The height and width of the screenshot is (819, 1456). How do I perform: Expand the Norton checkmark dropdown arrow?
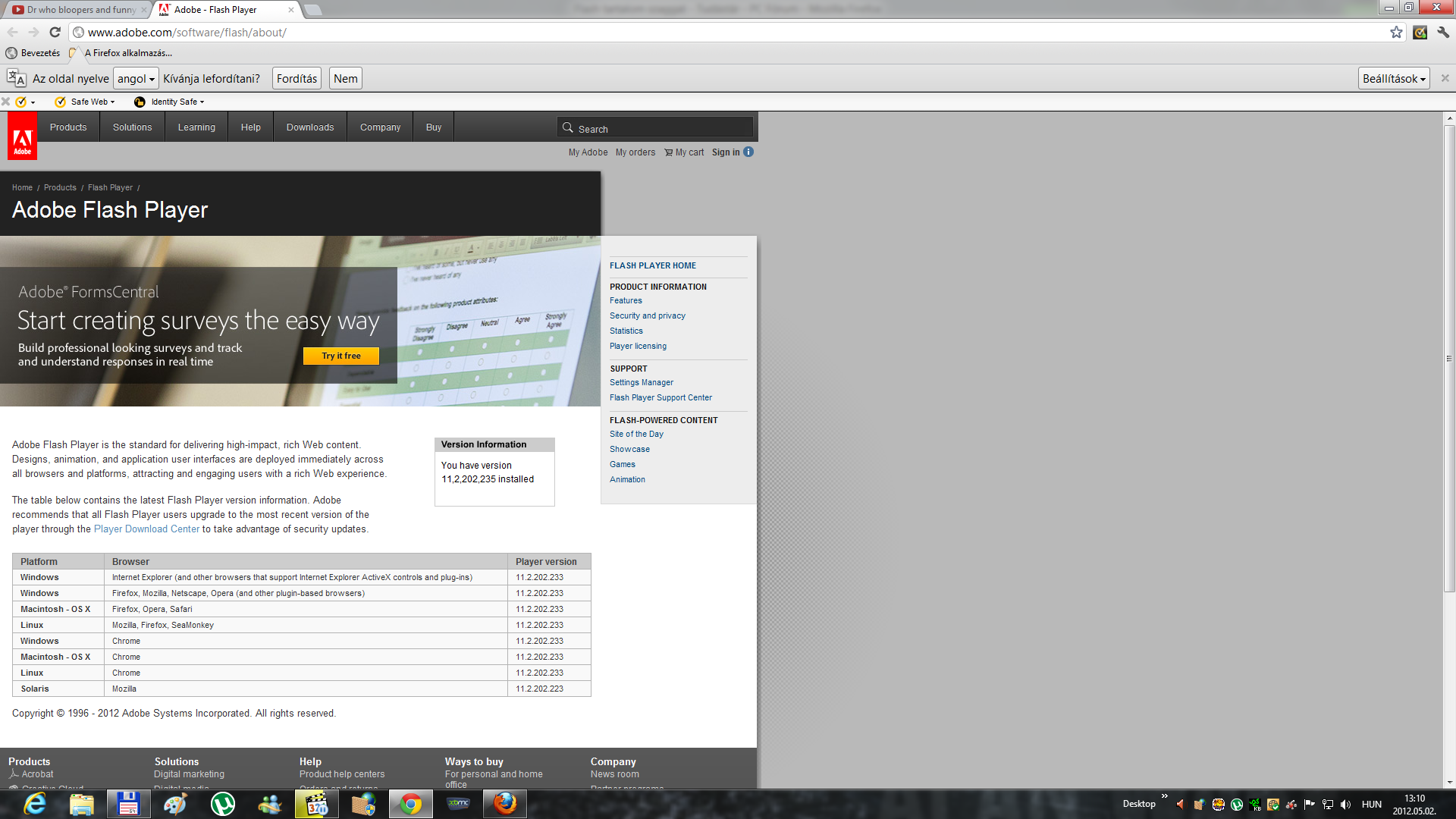tap(33, 102)
